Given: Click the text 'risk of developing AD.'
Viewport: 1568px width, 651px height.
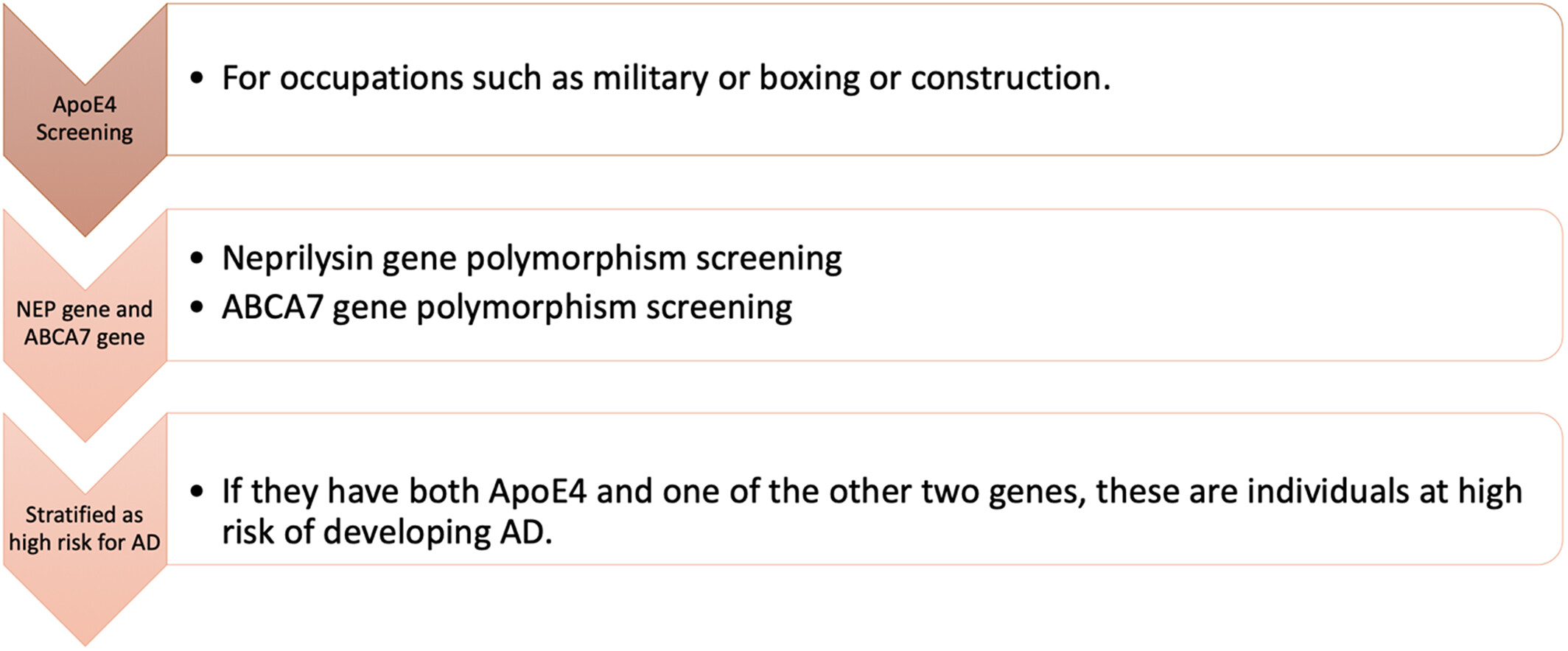Looking at the screenshot, I should (387, 532).
